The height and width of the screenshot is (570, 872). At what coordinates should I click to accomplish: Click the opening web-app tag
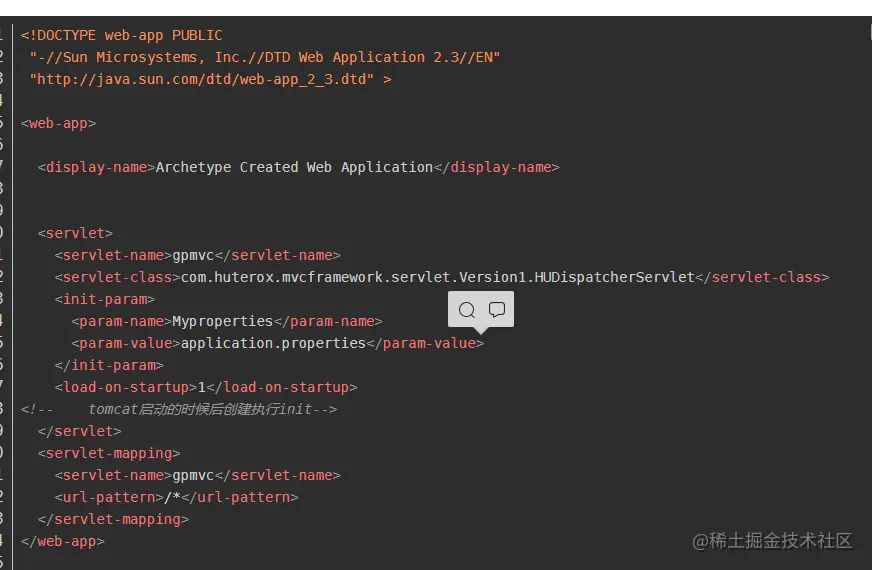click(x=58, y=123)
